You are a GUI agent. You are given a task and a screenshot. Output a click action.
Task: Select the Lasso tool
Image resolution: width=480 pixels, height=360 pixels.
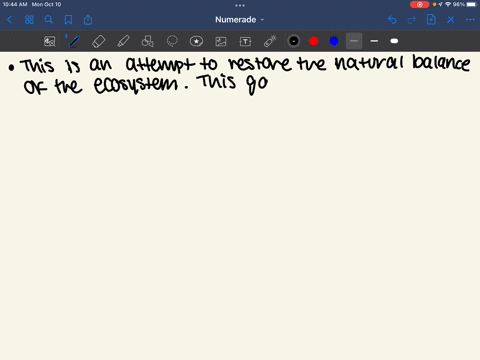pos(172,41)
